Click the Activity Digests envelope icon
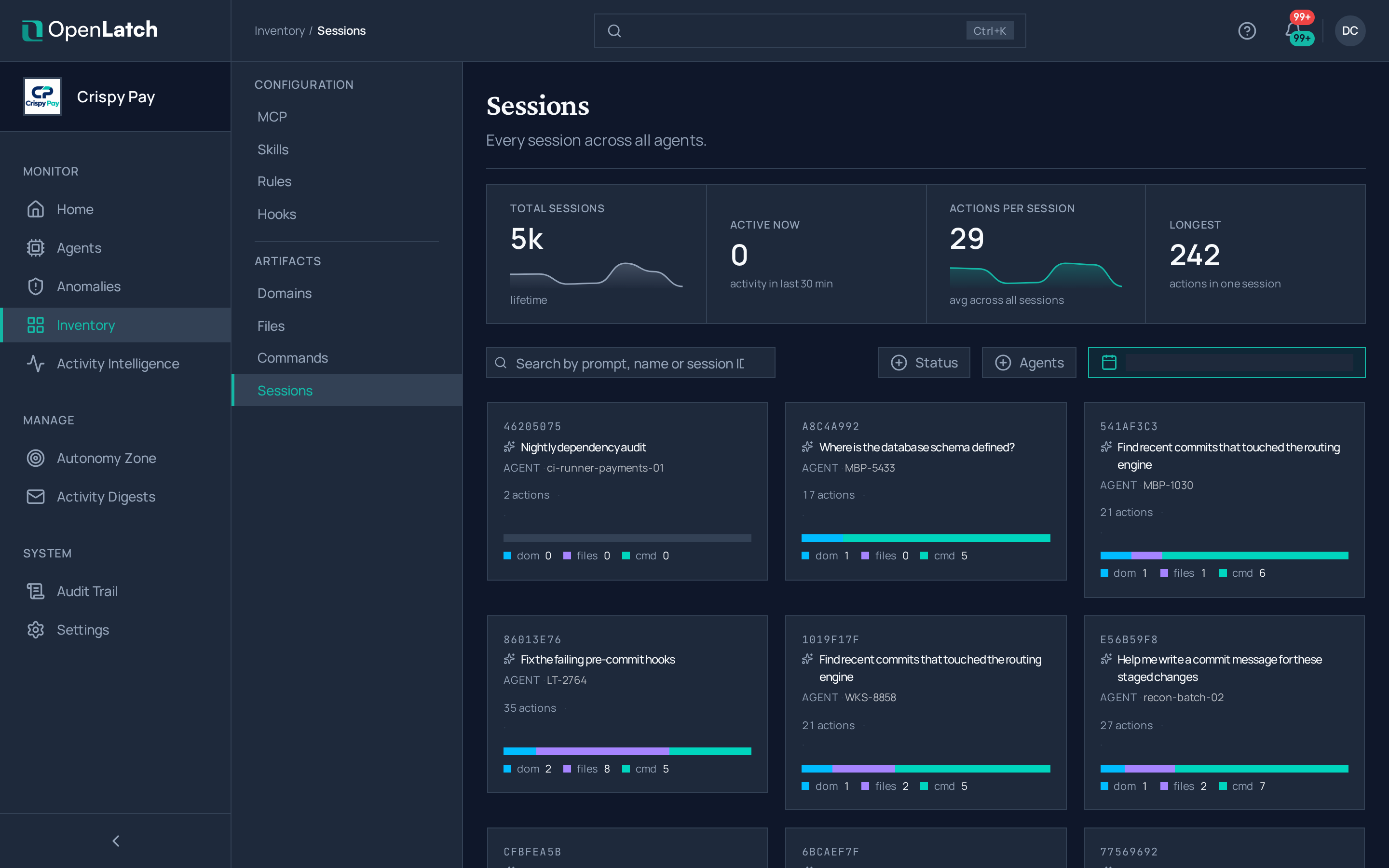1389x868 pixels. pos(36,496)
